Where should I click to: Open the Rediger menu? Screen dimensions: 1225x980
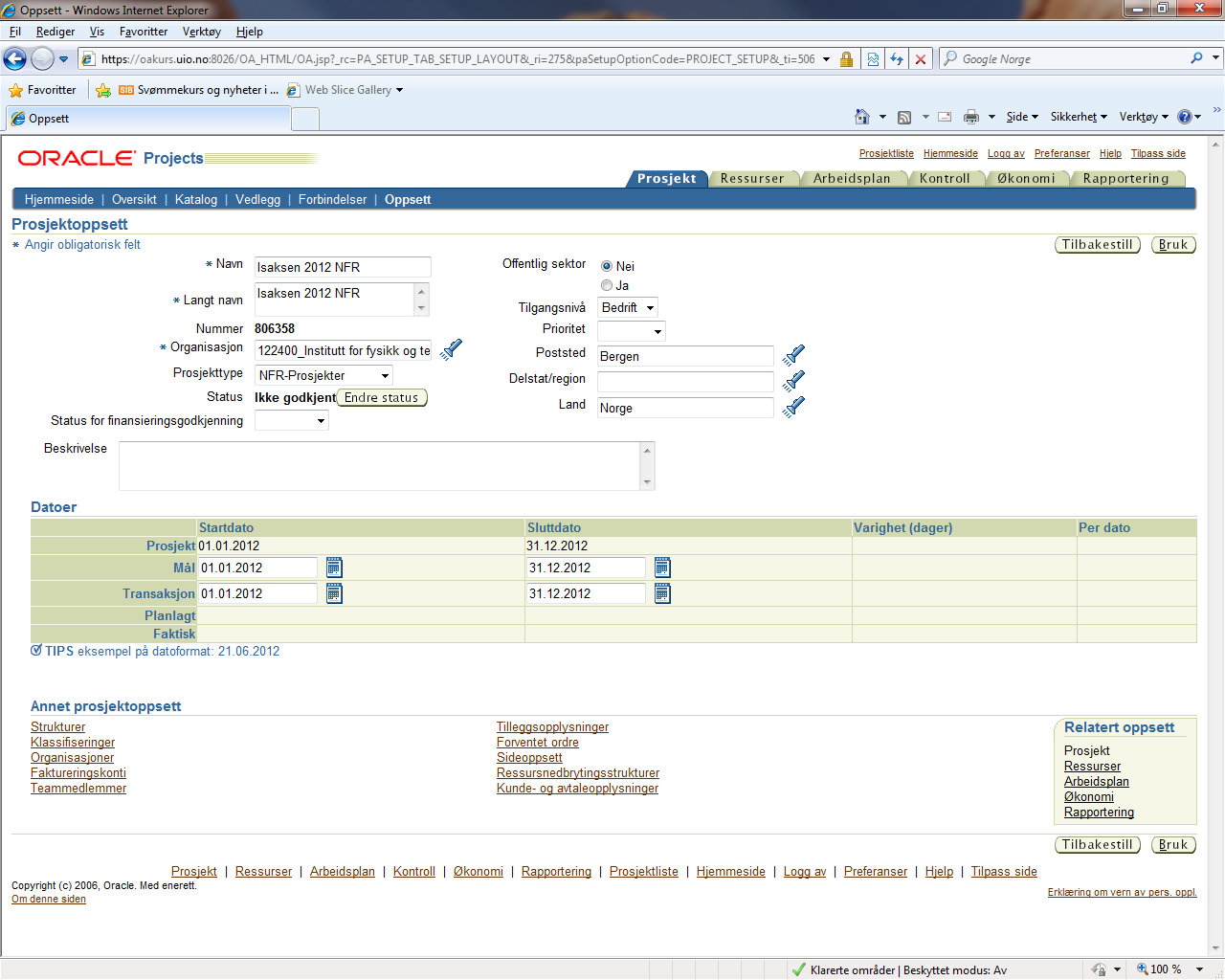[56, 32]
